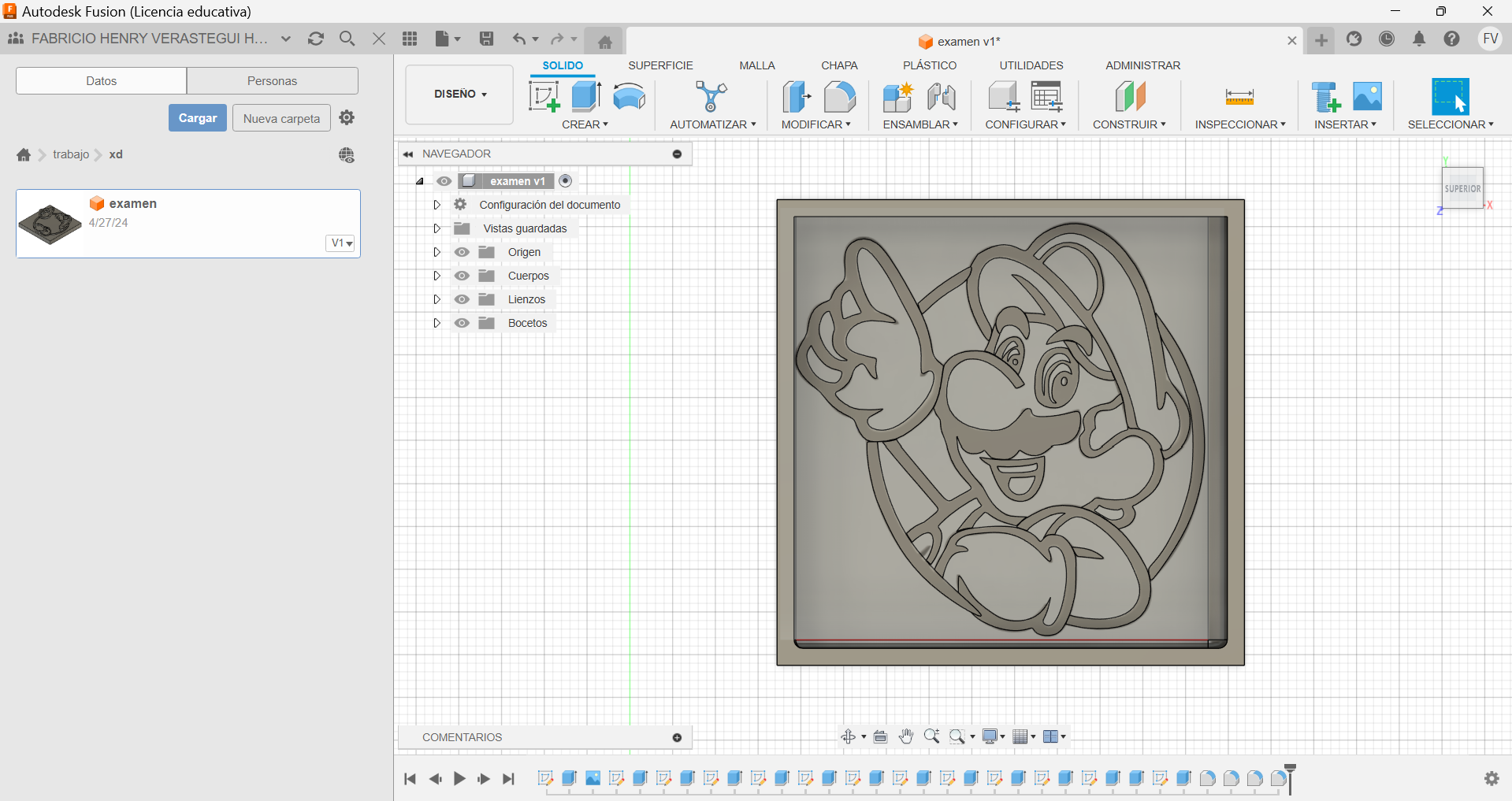This screenshot has height=801, width=1512.
Task: Collapse the examen v1 root node
Action: click(x=420, y=181)
